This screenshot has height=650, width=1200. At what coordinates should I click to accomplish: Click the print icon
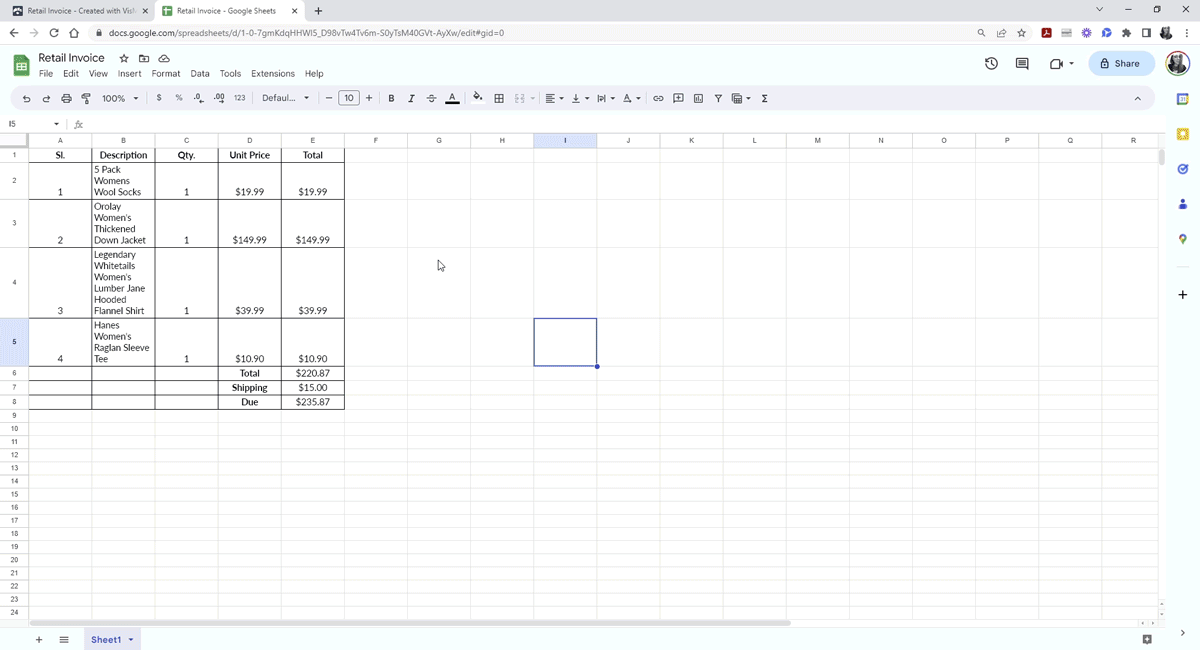(66, 98)
